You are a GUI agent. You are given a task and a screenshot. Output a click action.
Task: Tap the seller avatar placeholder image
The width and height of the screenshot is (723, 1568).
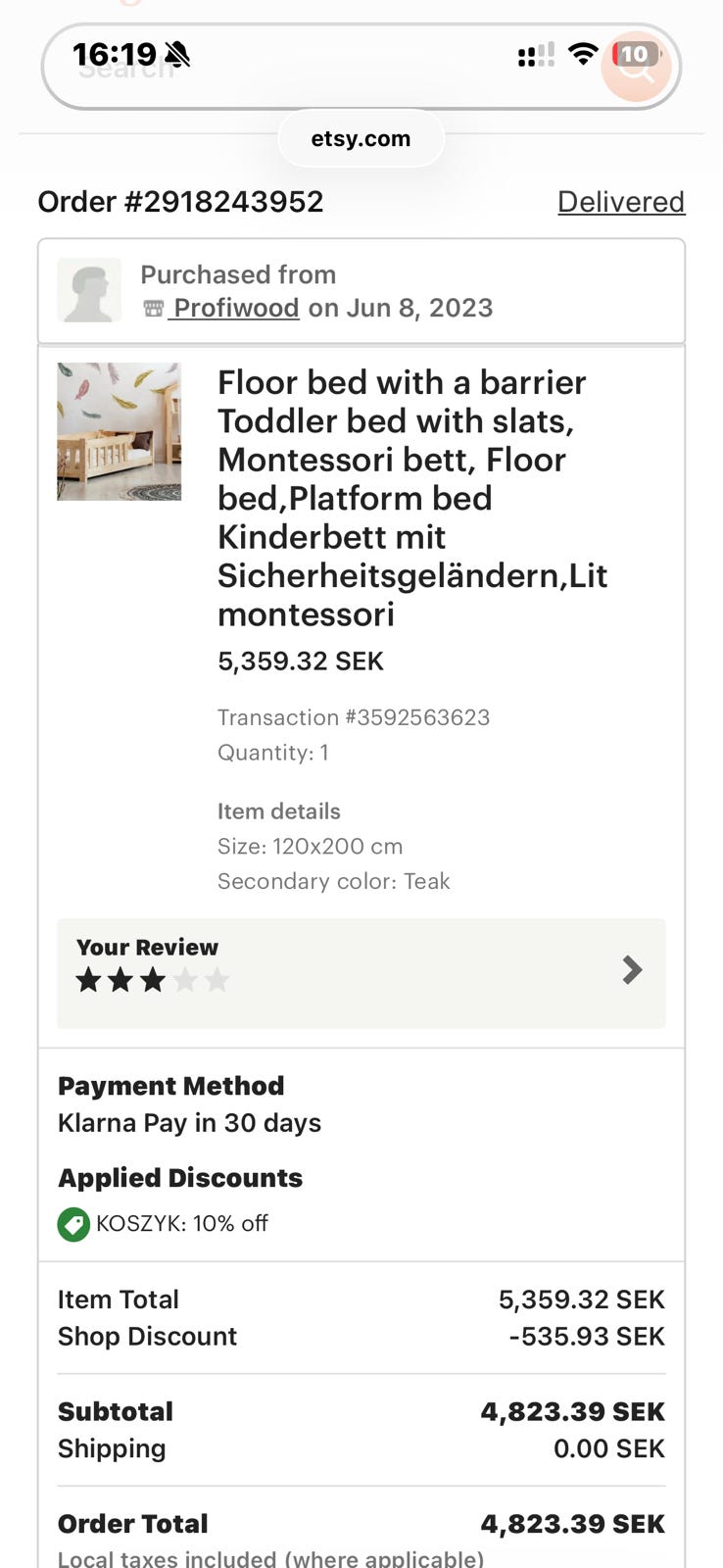pos(89,291)
